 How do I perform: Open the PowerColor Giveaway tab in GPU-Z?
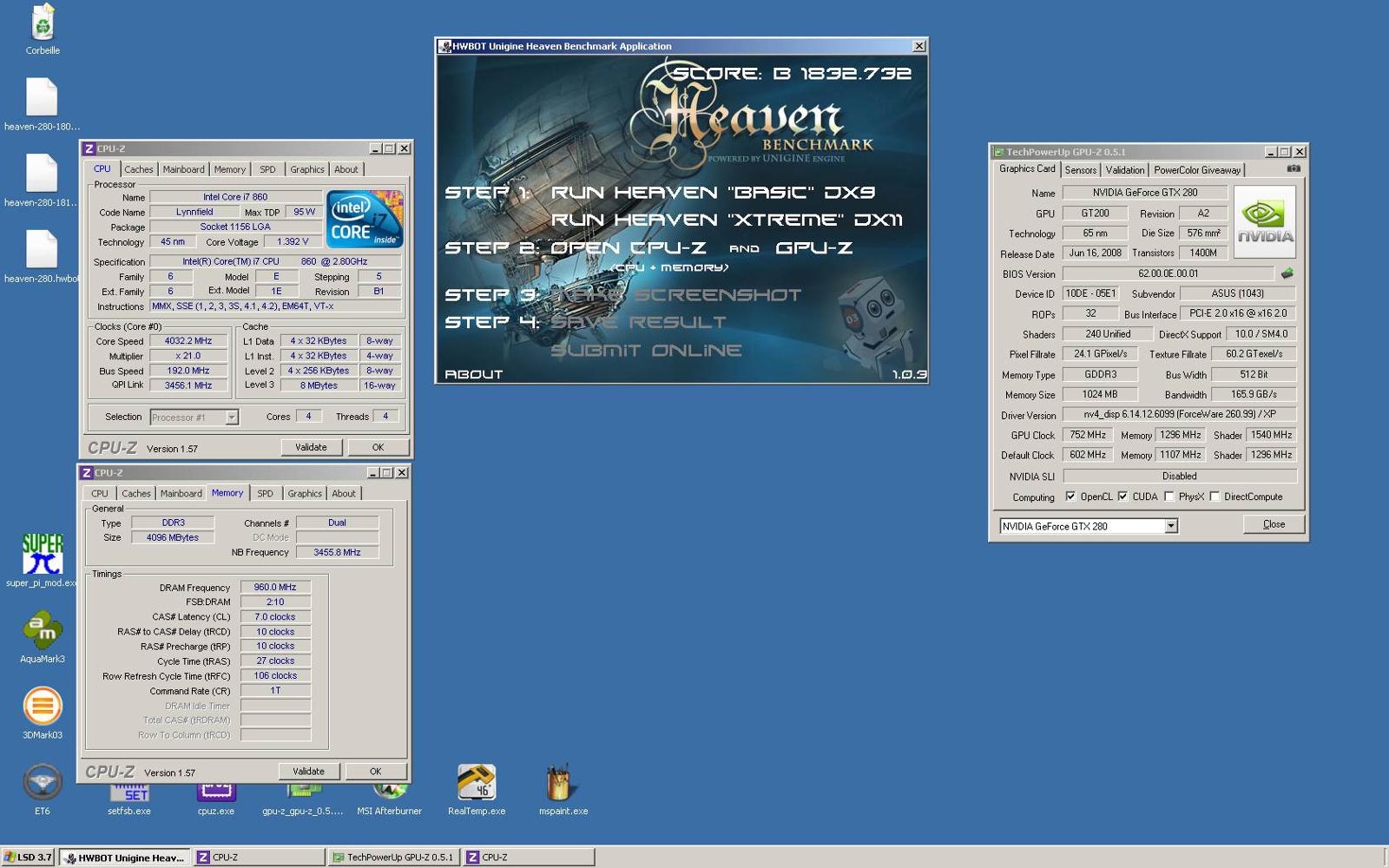pyautogui.click(x=1197, y=170)
